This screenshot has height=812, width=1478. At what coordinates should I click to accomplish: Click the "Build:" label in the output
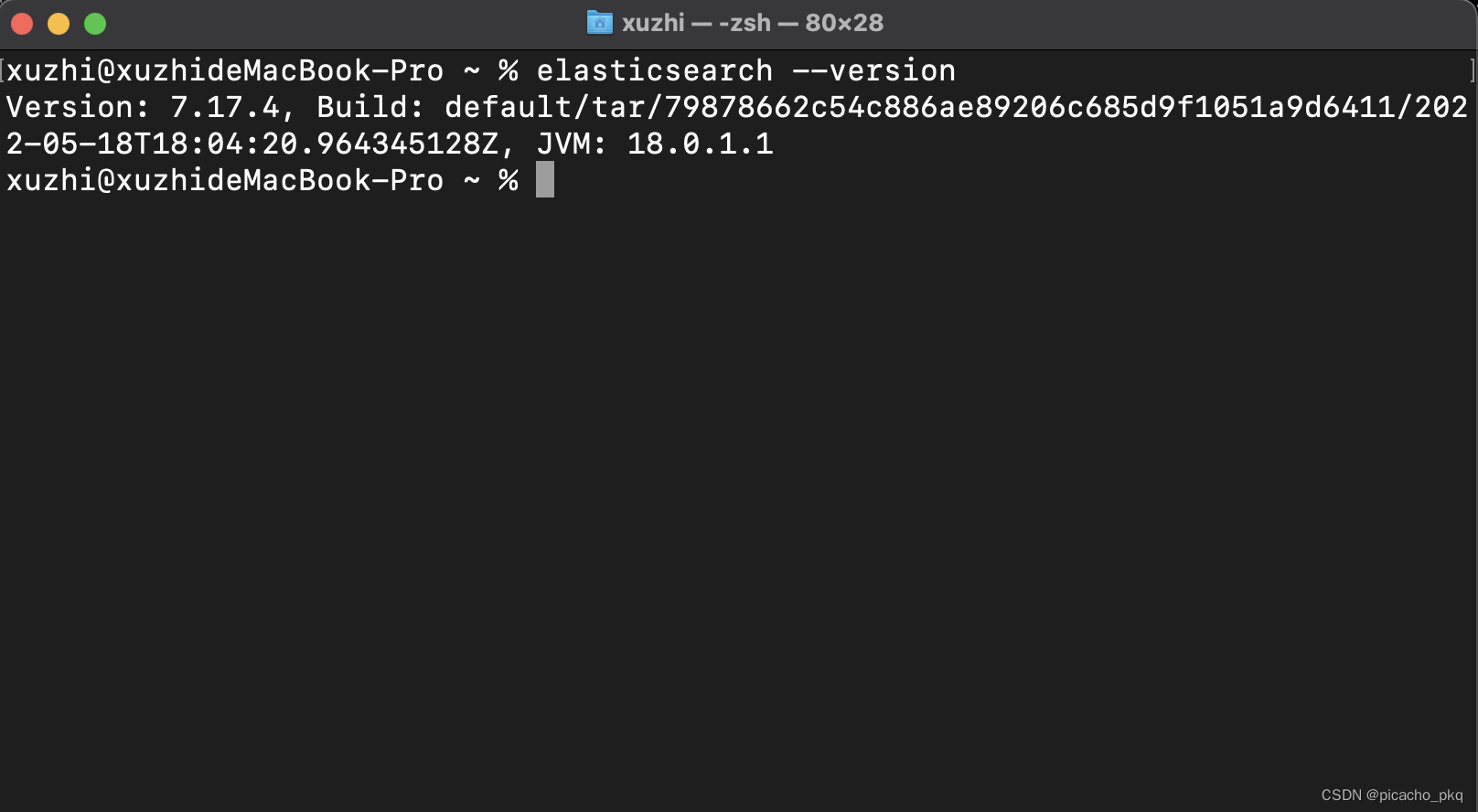(370, 108)
